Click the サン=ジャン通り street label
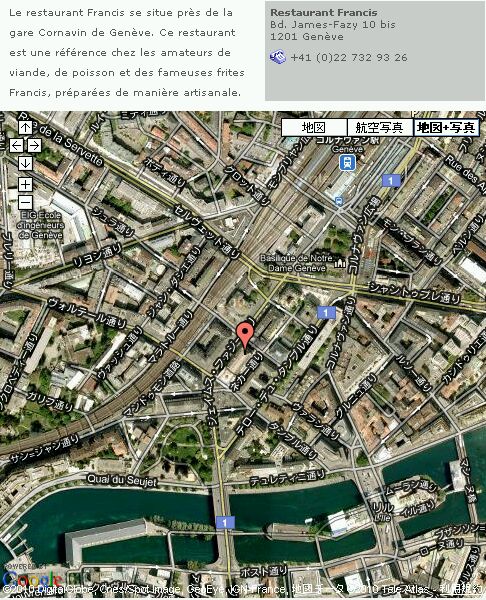486x600 pixels. tap(45, 447)
